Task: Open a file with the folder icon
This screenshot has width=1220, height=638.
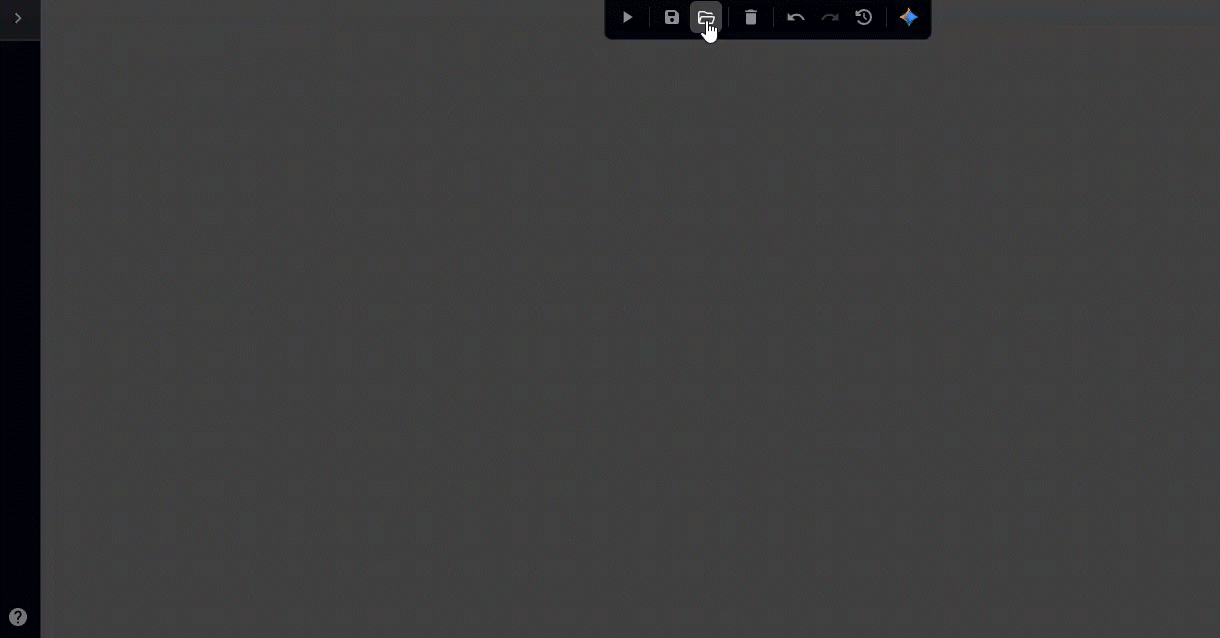Action: pyautogui.click(x=706, y=17)
